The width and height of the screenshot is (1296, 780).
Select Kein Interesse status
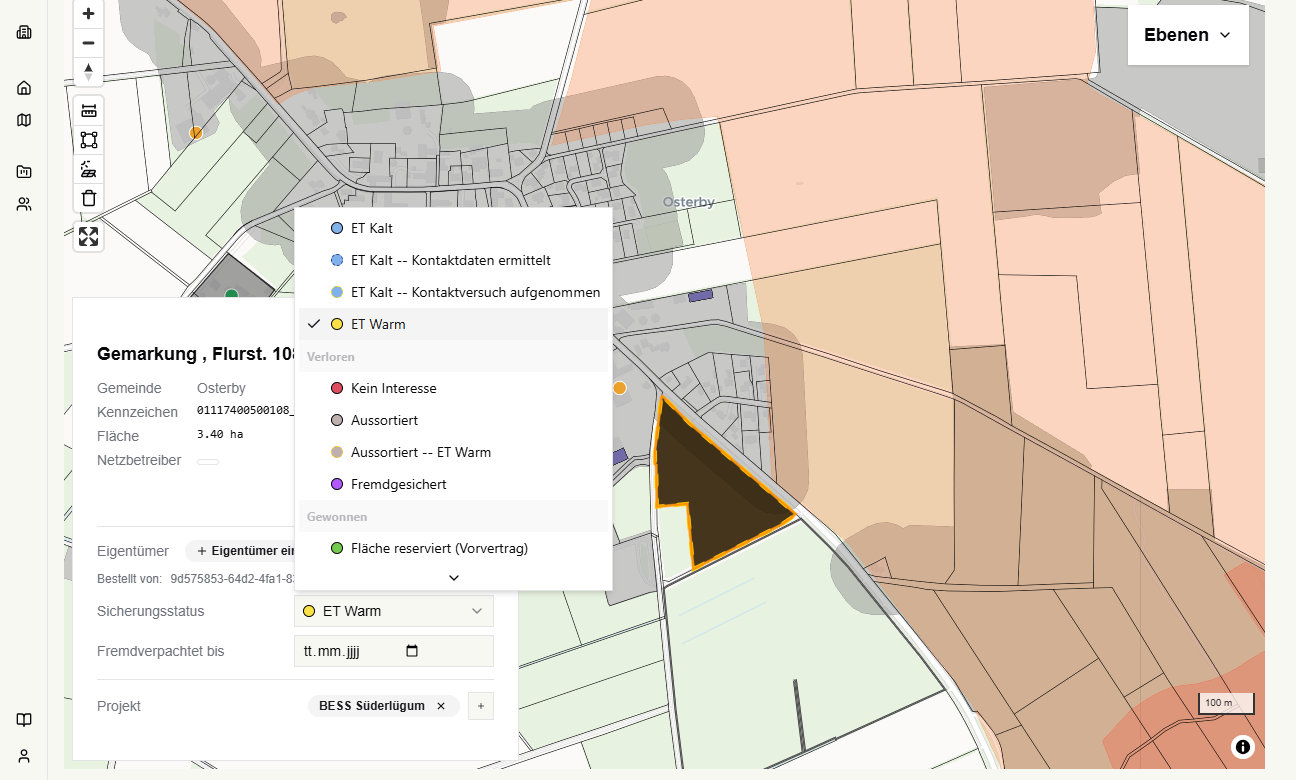click(x=454, y=388)
